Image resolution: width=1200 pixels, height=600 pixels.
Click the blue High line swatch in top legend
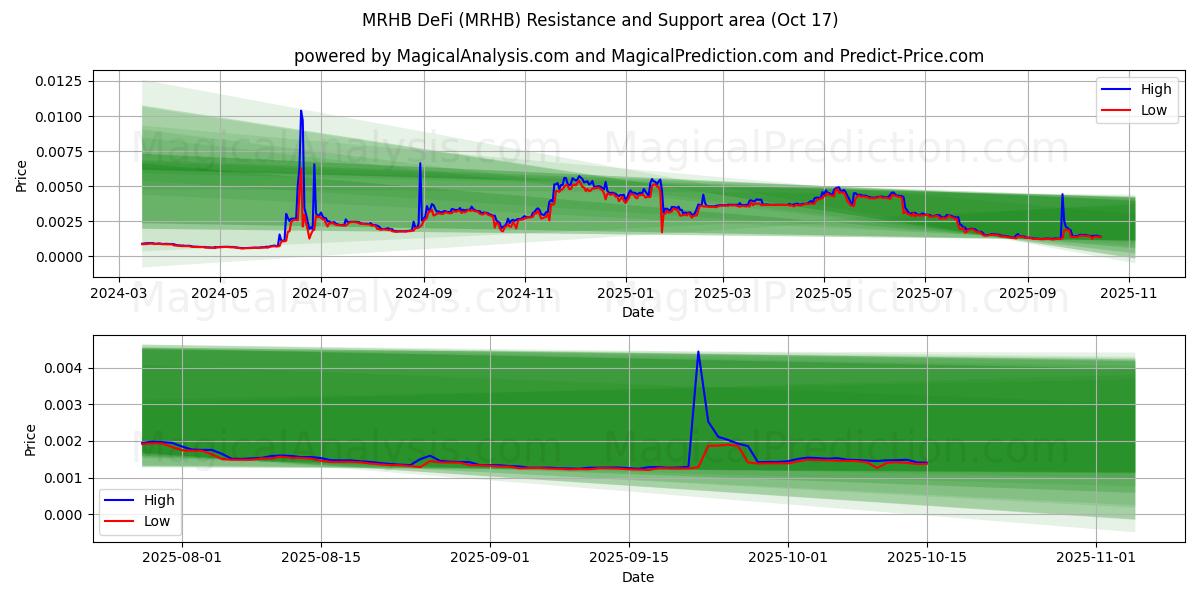(x=1117, y=89)
